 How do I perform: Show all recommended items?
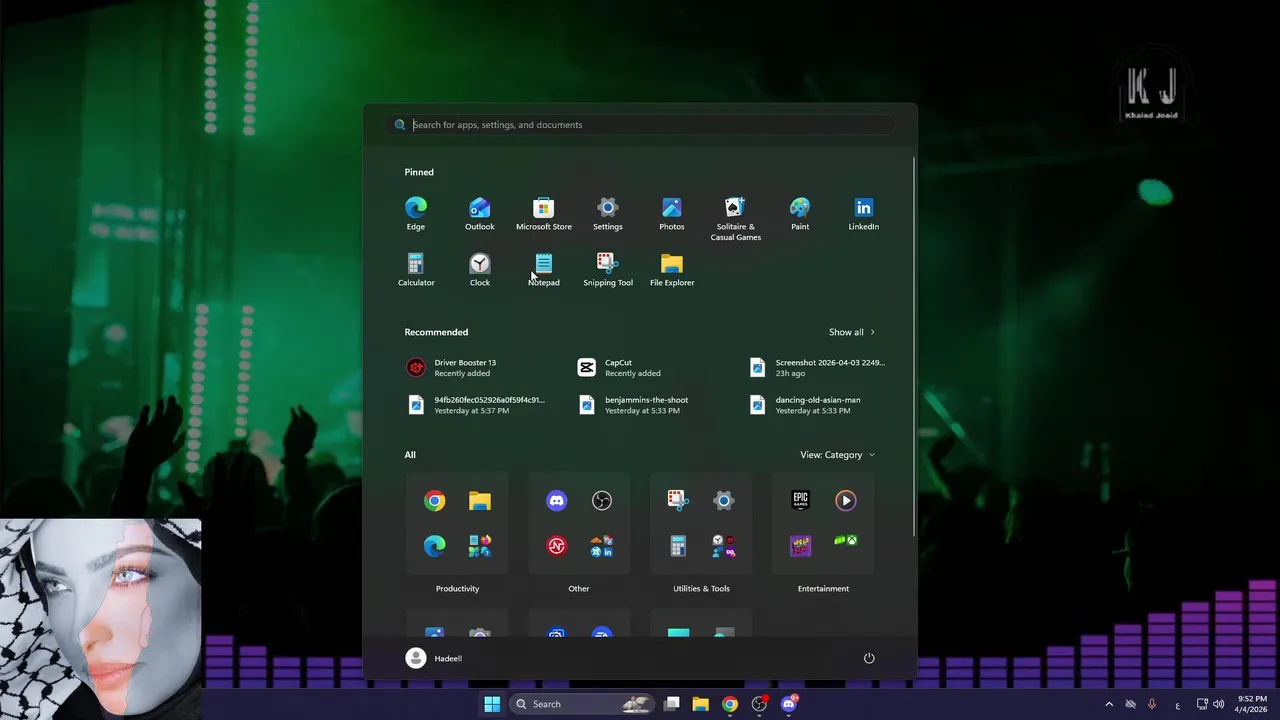852,332
